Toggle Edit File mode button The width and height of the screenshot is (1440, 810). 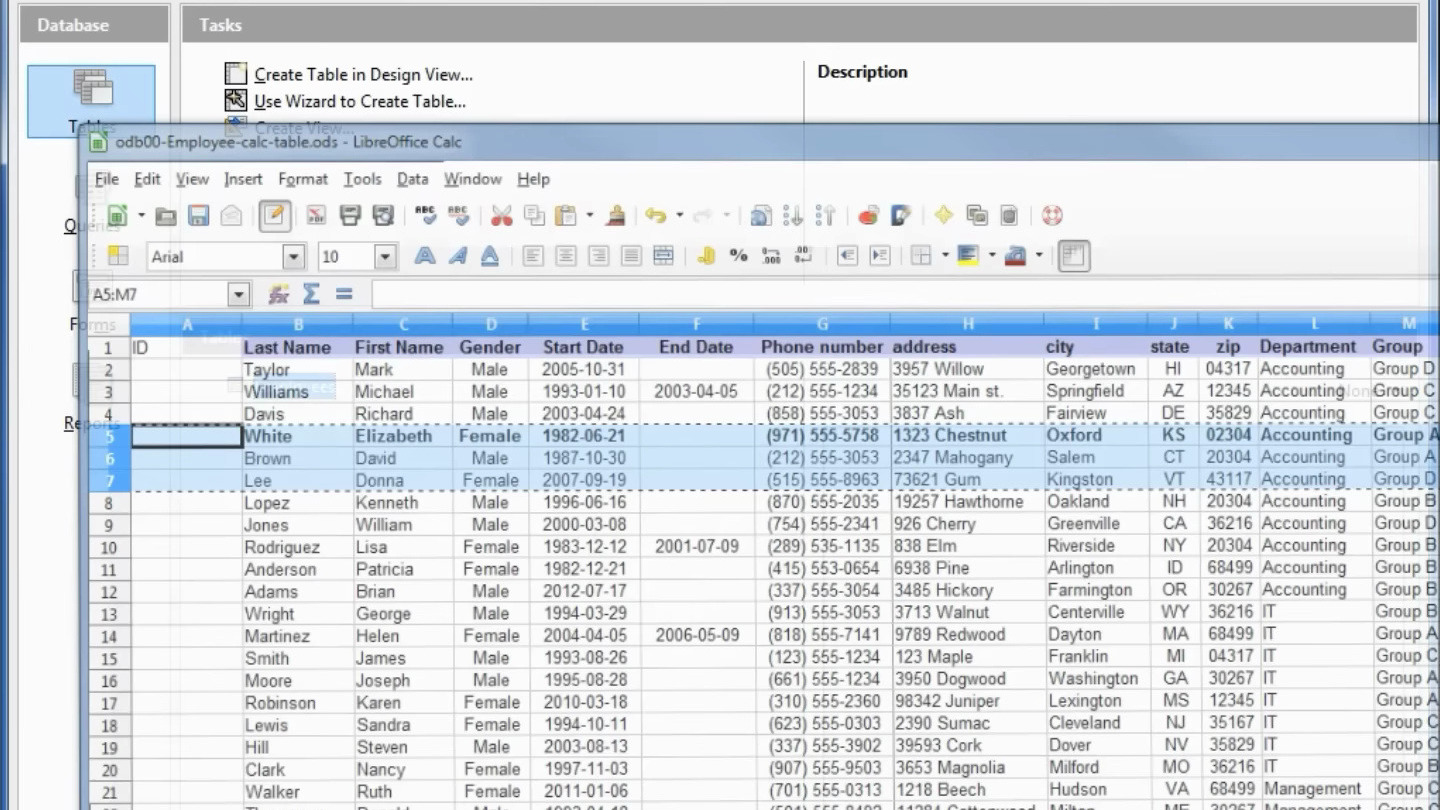tap(275, 215)
